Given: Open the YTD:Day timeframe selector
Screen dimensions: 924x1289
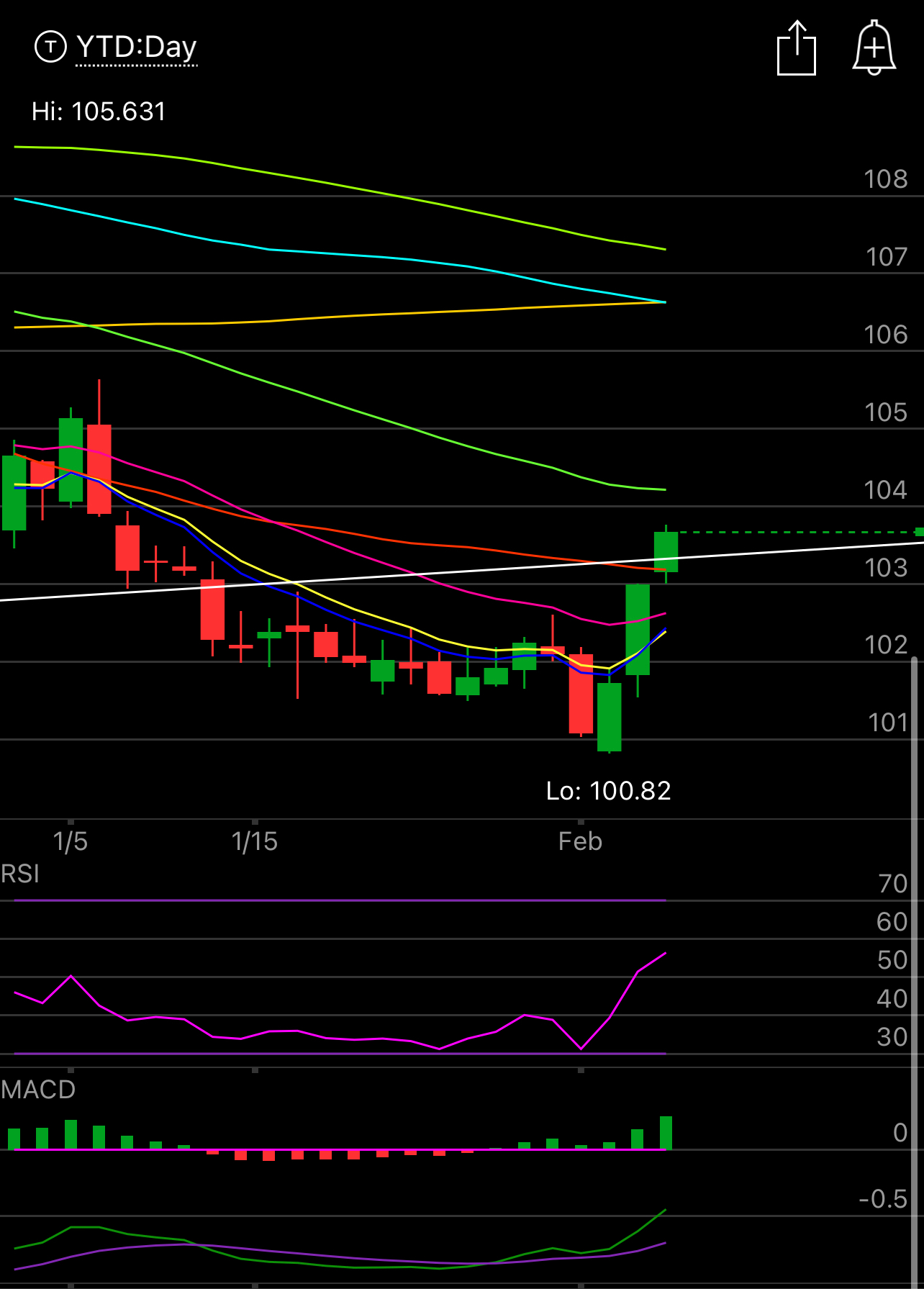Looking at the screenshot, I should tap(136, 48).
